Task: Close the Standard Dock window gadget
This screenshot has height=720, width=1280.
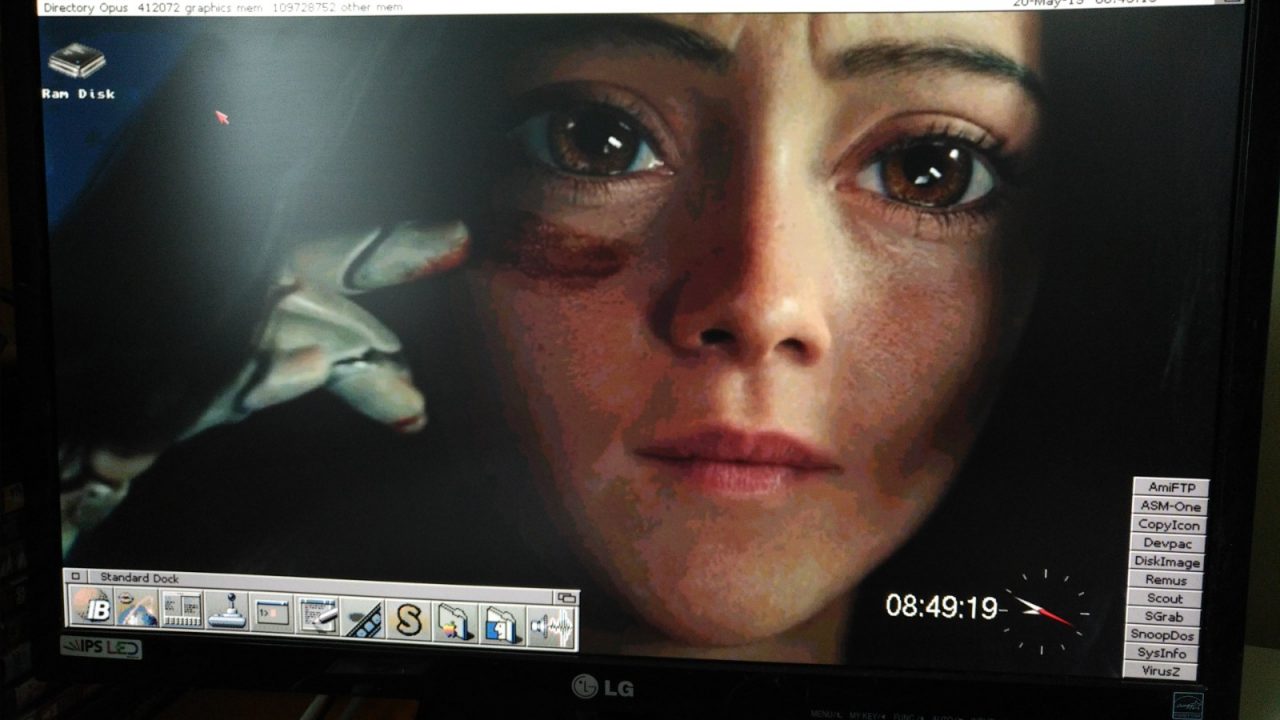Action: tap(75, 576)
